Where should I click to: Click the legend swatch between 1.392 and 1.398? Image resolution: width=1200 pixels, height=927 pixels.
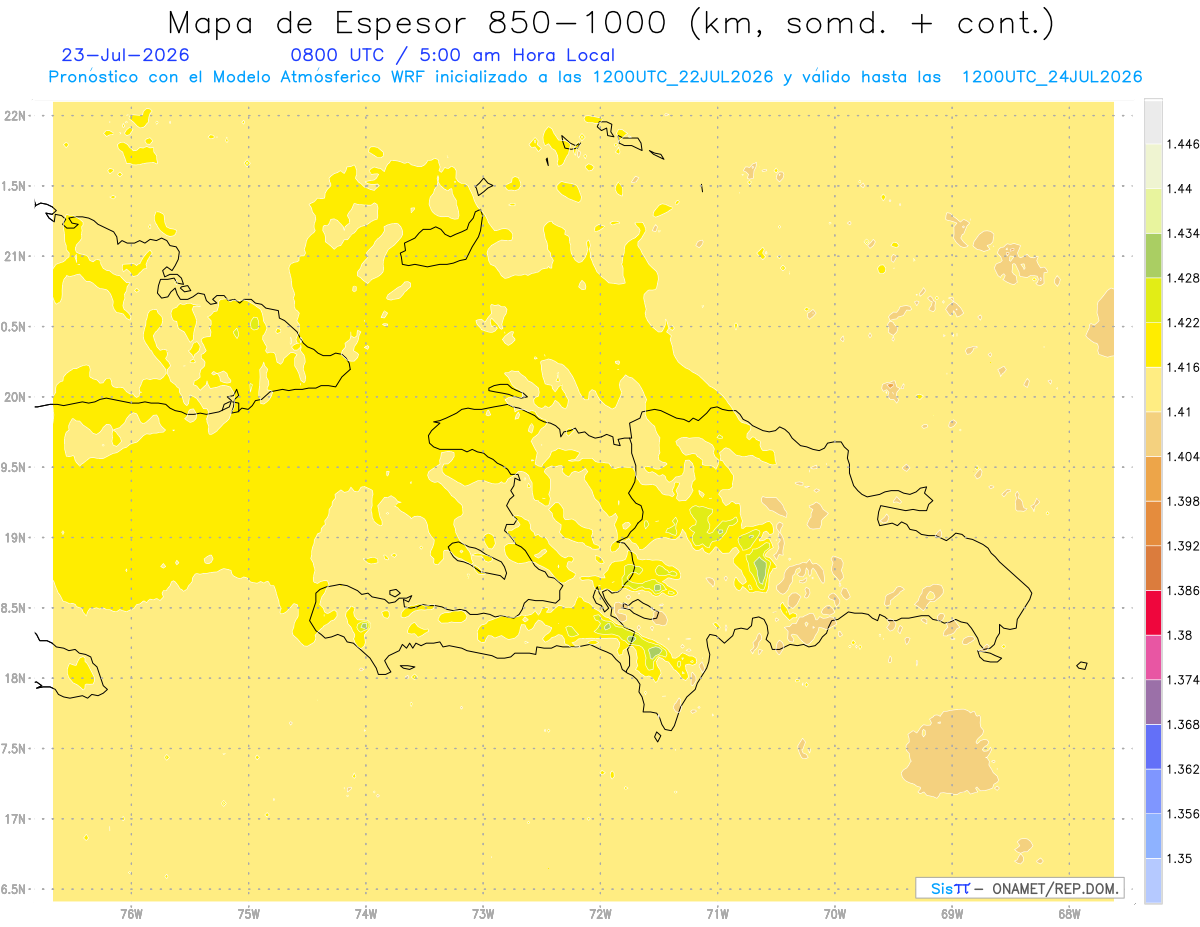(1153, 524)
